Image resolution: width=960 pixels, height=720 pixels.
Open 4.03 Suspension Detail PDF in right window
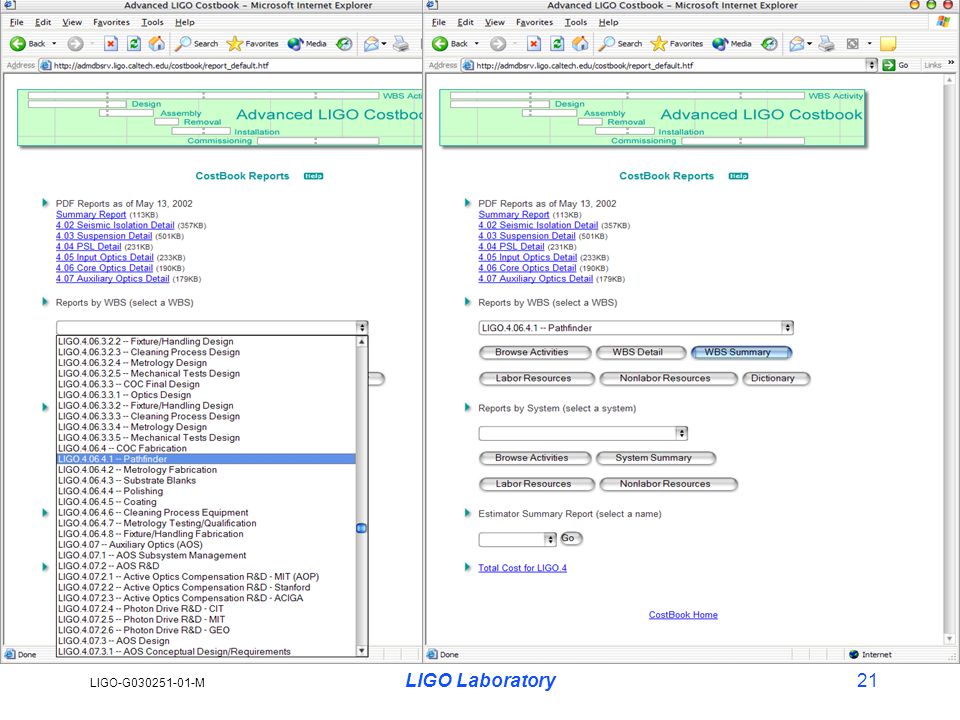tap(527, 236)
